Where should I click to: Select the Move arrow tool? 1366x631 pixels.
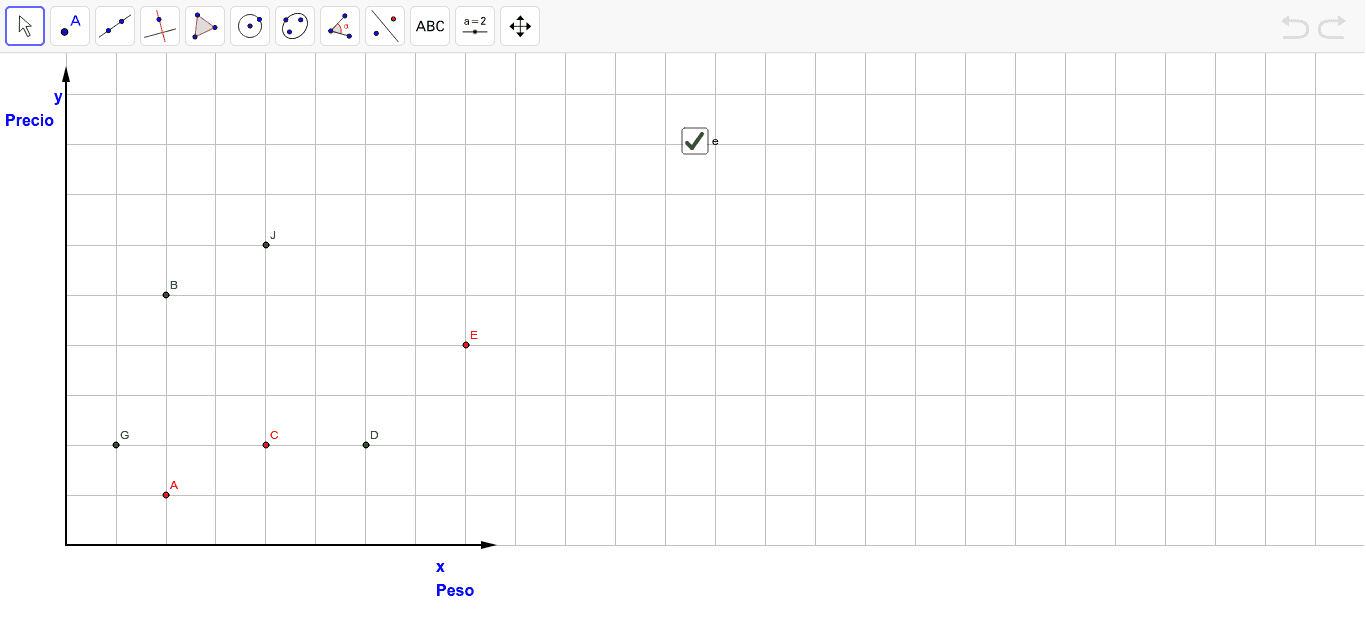(x=25, y=26)
